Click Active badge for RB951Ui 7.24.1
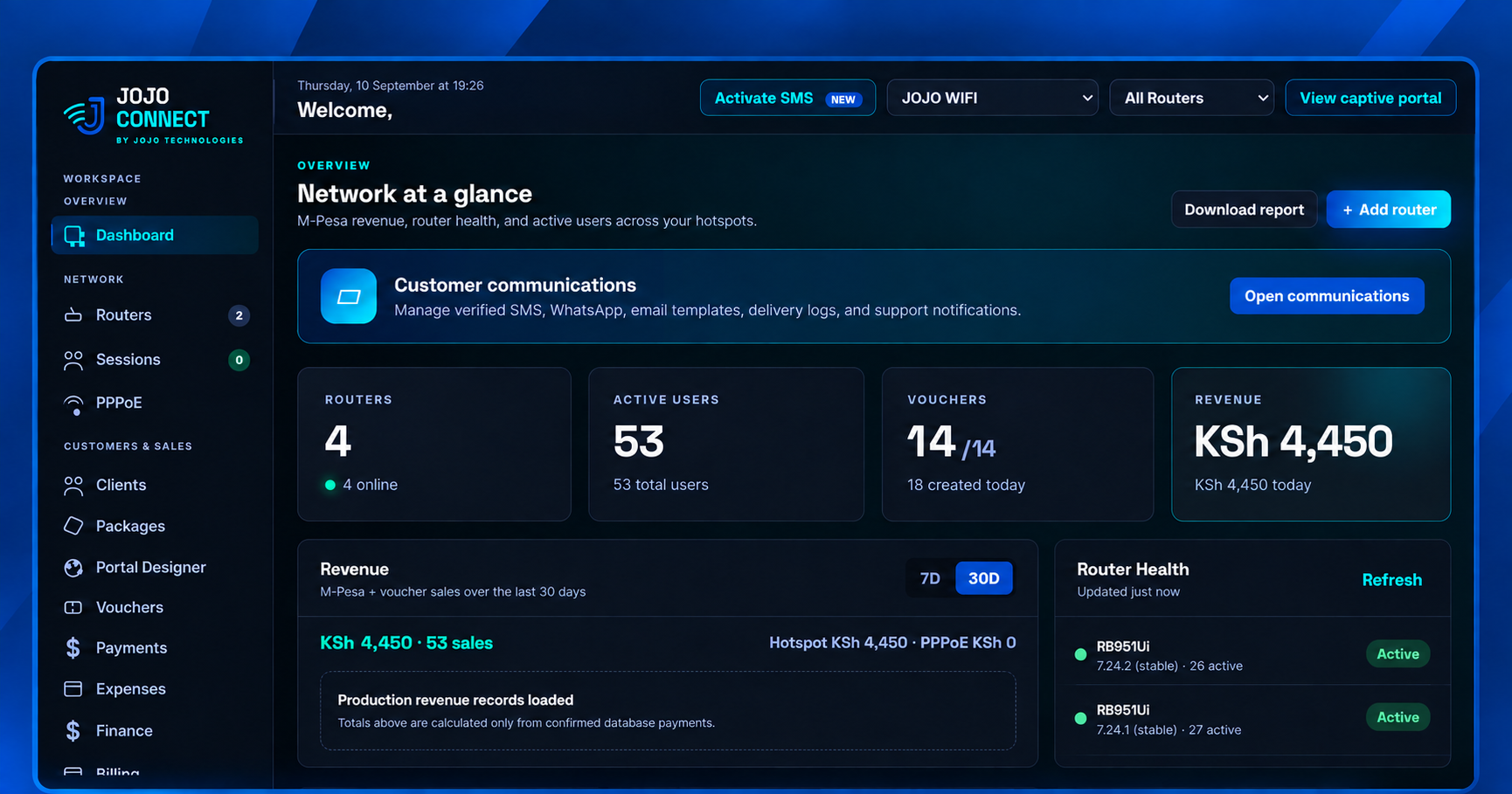The image size is (1512, 794). coord(1398,718)
